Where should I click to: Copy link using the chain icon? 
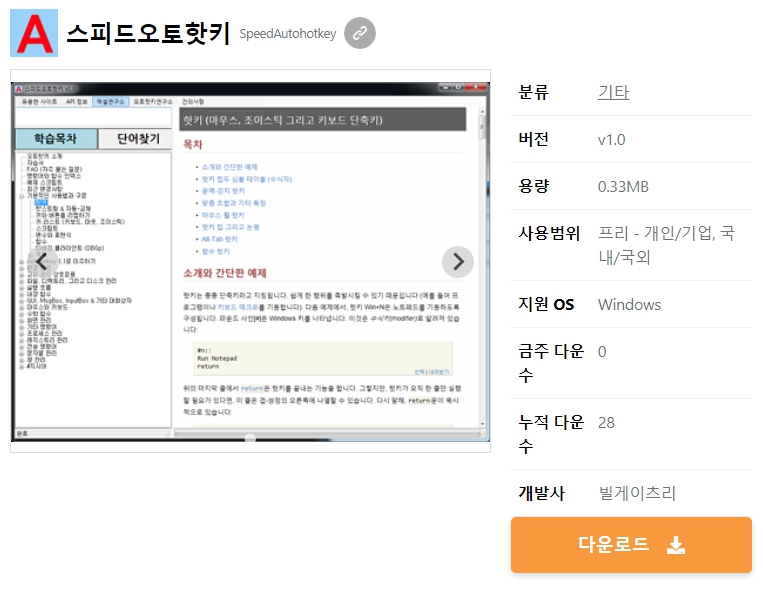click(360, 33)
